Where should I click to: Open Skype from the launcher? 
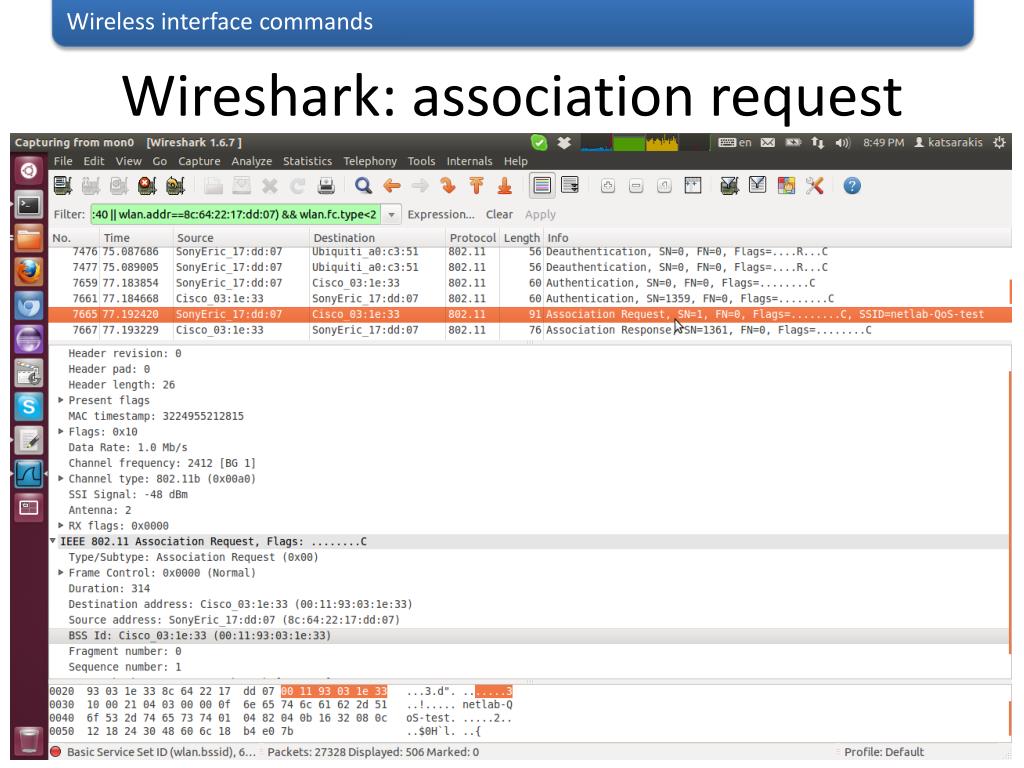point(29,407)
